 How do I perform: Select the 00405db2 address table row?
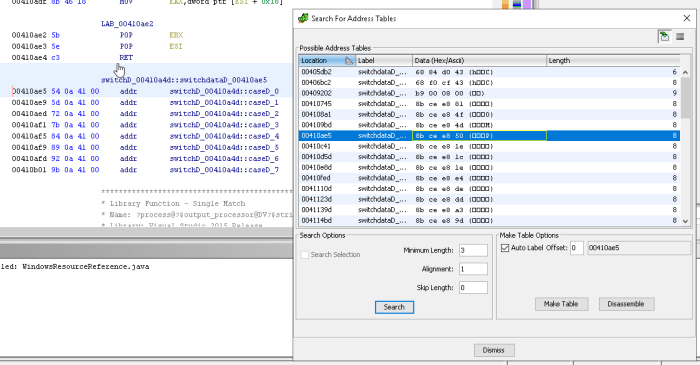click(489, 72)
